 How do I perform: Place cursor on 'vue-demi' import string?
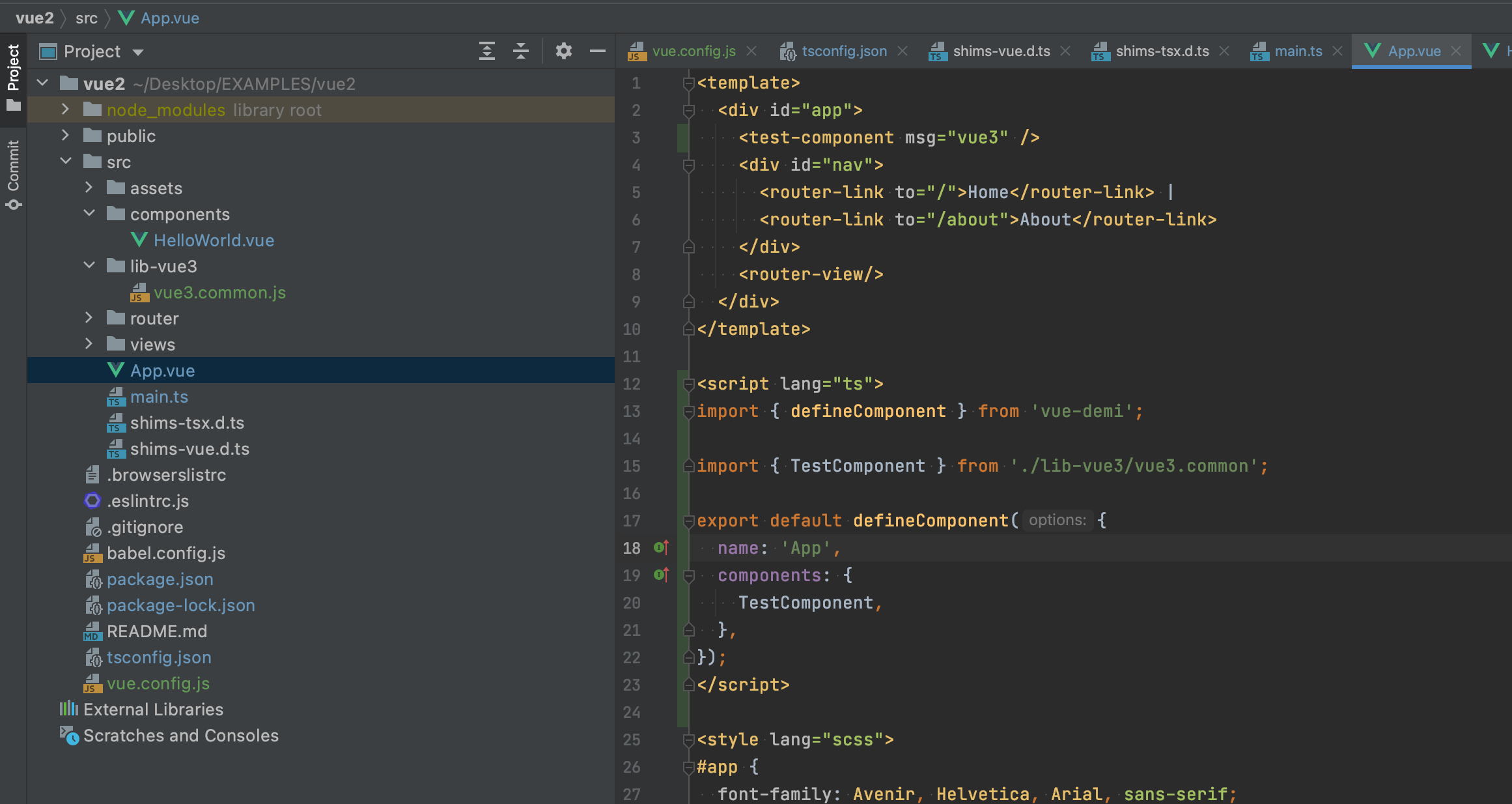pos(1083,411)
